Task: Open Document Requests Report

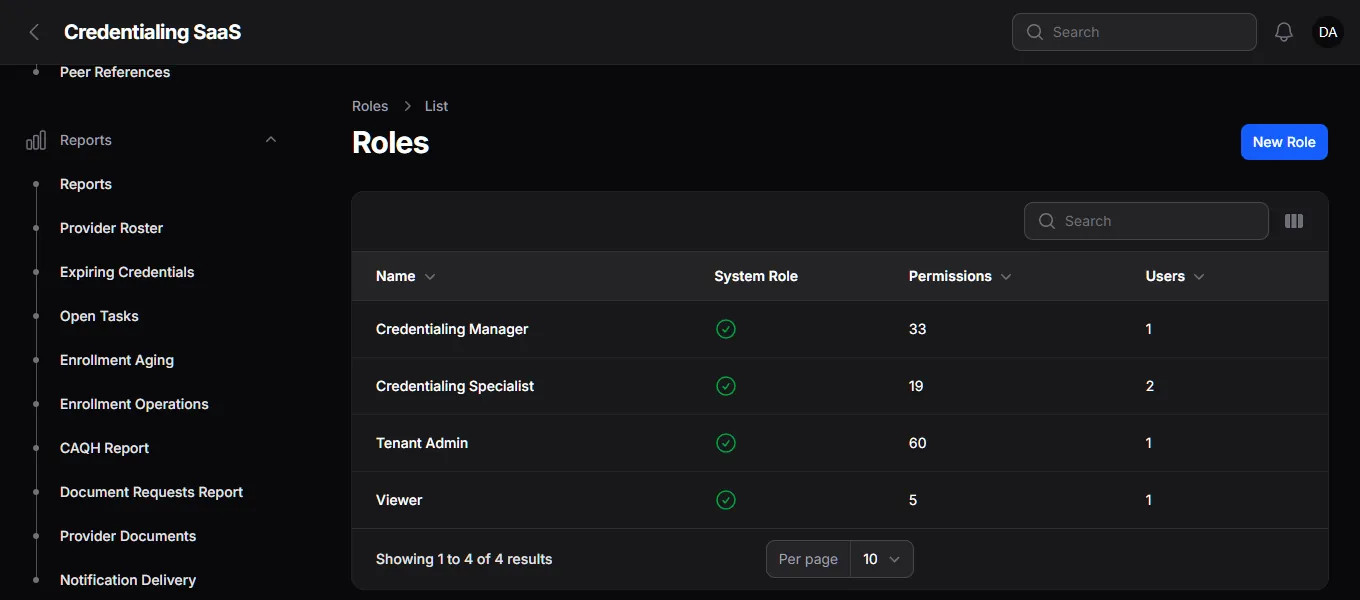Action: (x=152, y=492)
